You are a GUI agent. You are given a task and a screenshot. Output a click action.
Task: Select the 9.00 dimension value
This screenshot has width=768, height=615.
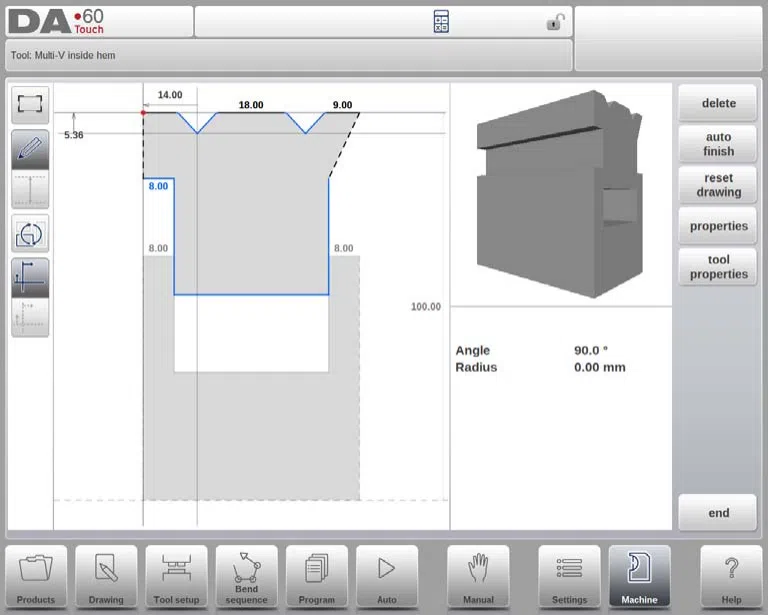point(342,105)
